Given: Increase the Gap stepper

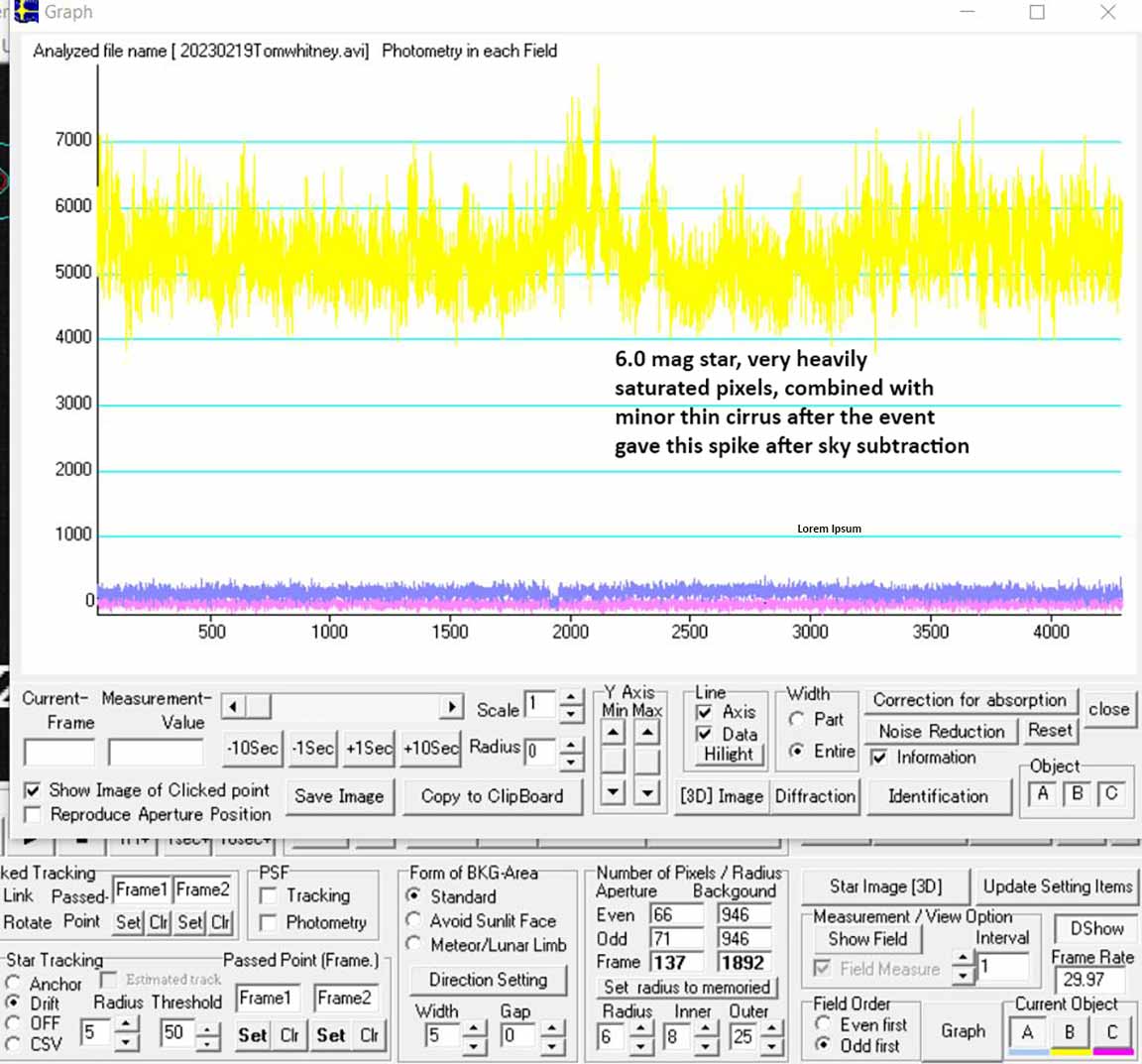Looking at the screenshot, I should click(x=551, y=1028).
